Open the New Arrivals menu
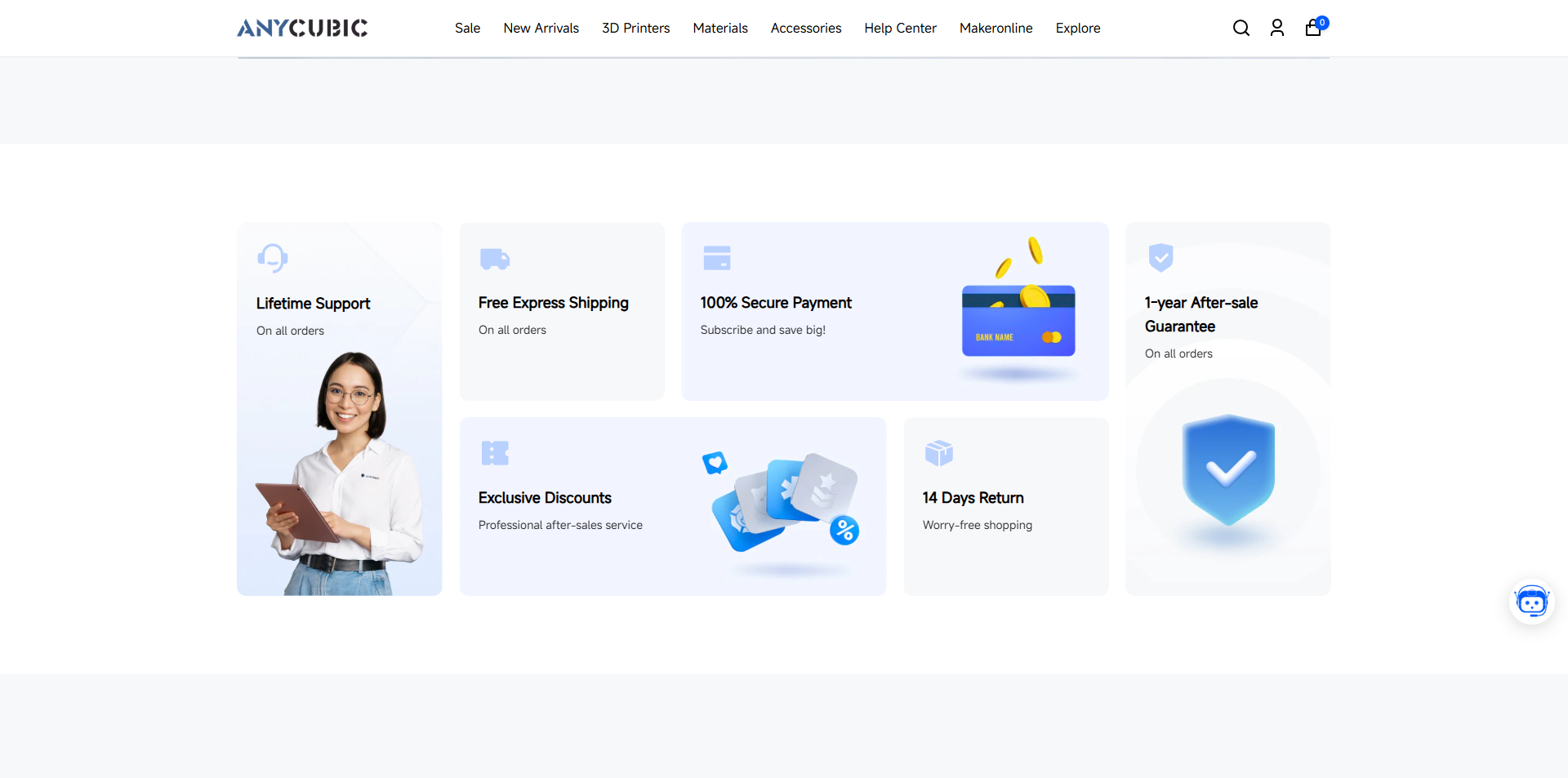 click(541, 28)
